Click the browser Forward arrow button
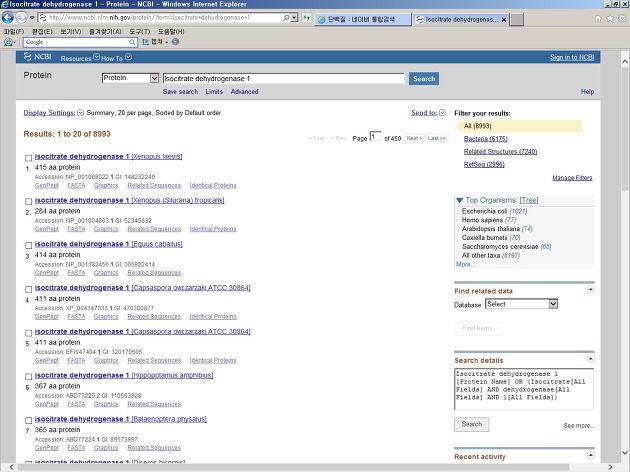The width and height of the screenshot is (630, 472). click(x=21, y=18)
